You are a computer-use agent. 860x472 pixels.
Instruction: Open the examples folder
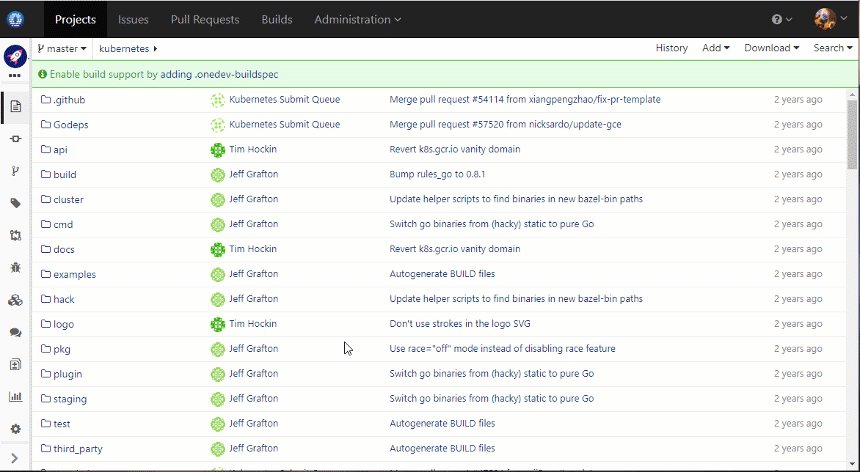[75, 275]
